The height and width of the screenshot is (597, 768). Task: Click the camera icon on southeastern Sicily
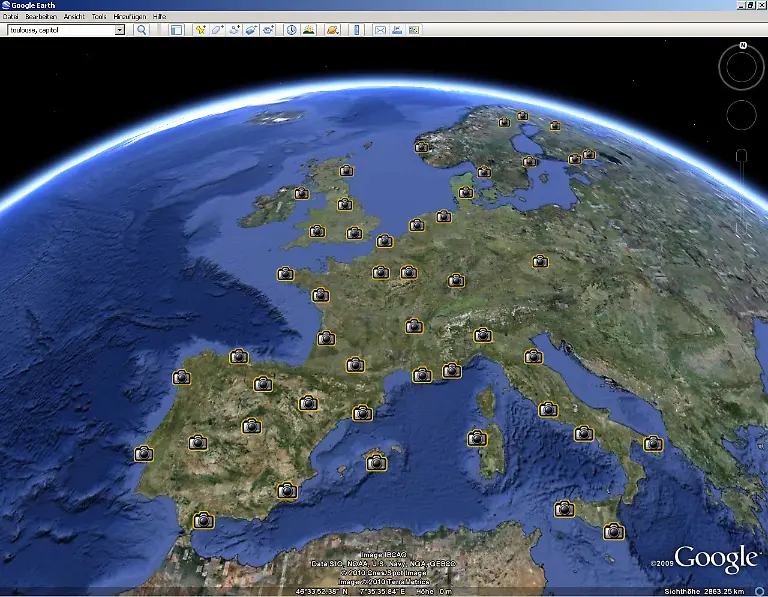pyautogui.click(x=614, y=531)
